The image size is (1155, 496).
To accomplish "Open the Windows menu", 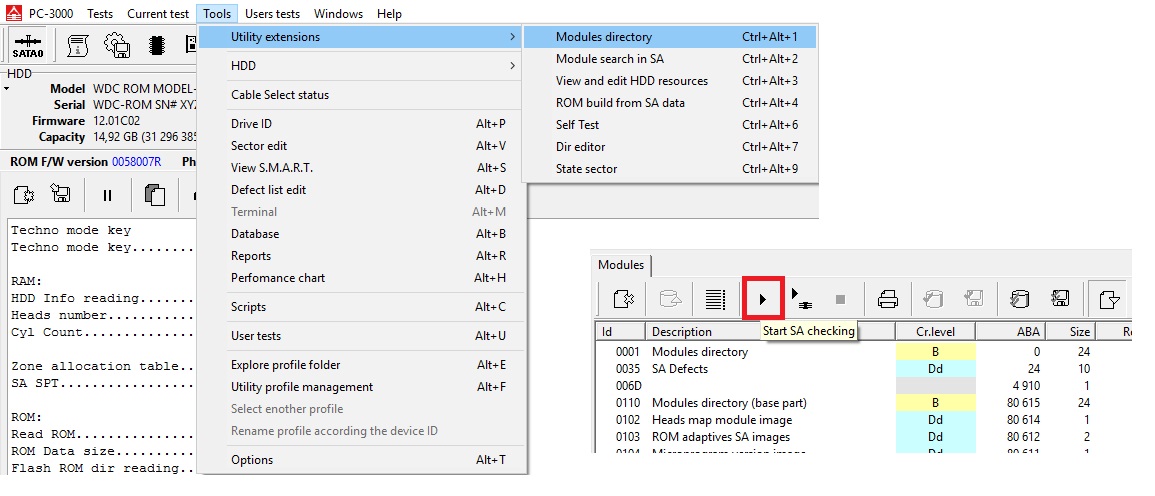I will [x=338, y=13].
